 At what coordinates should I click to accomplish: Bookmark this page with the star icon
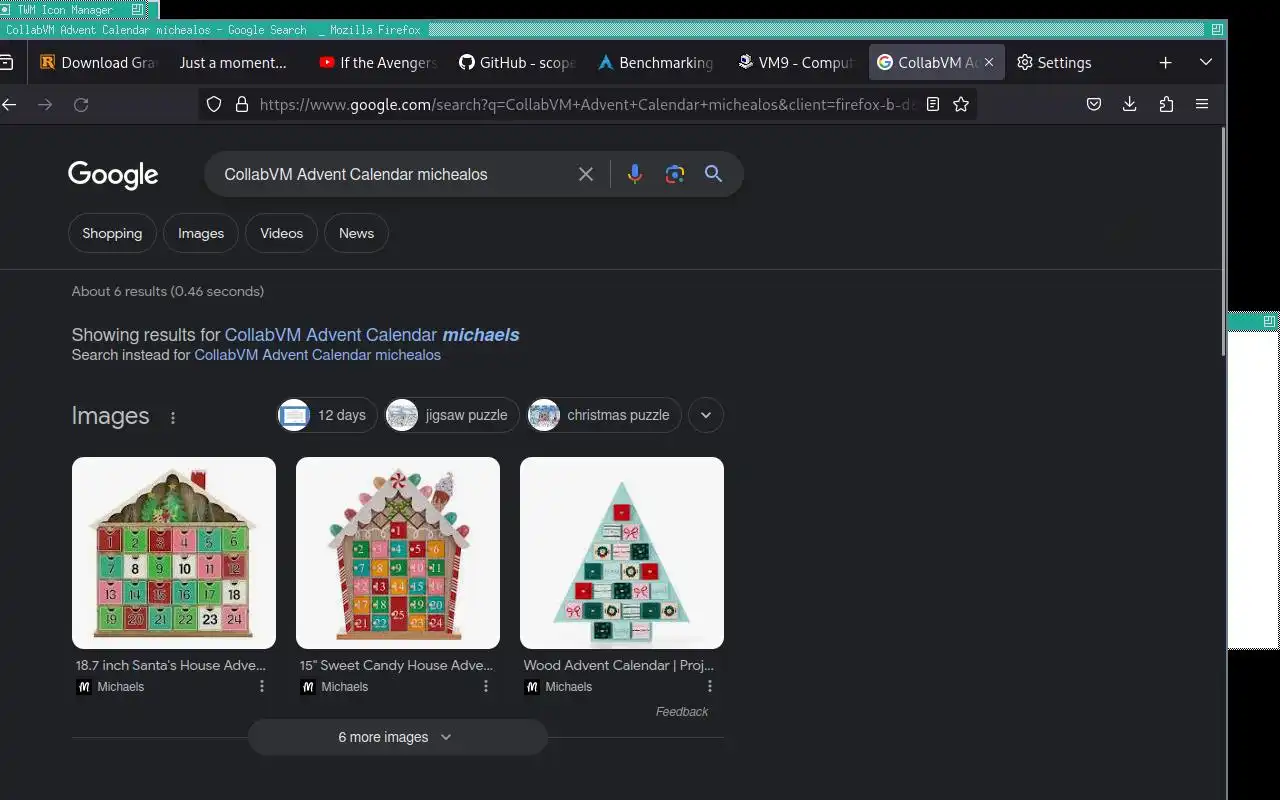(x=961, y=104)
